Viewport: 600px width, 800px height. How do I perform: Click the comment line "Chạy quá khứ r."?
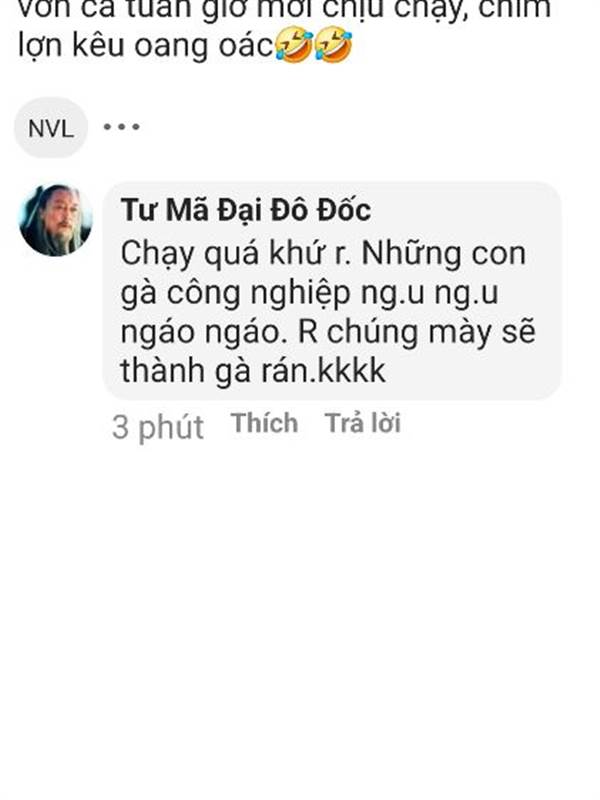pyautogui.click(x=236, y=255)
